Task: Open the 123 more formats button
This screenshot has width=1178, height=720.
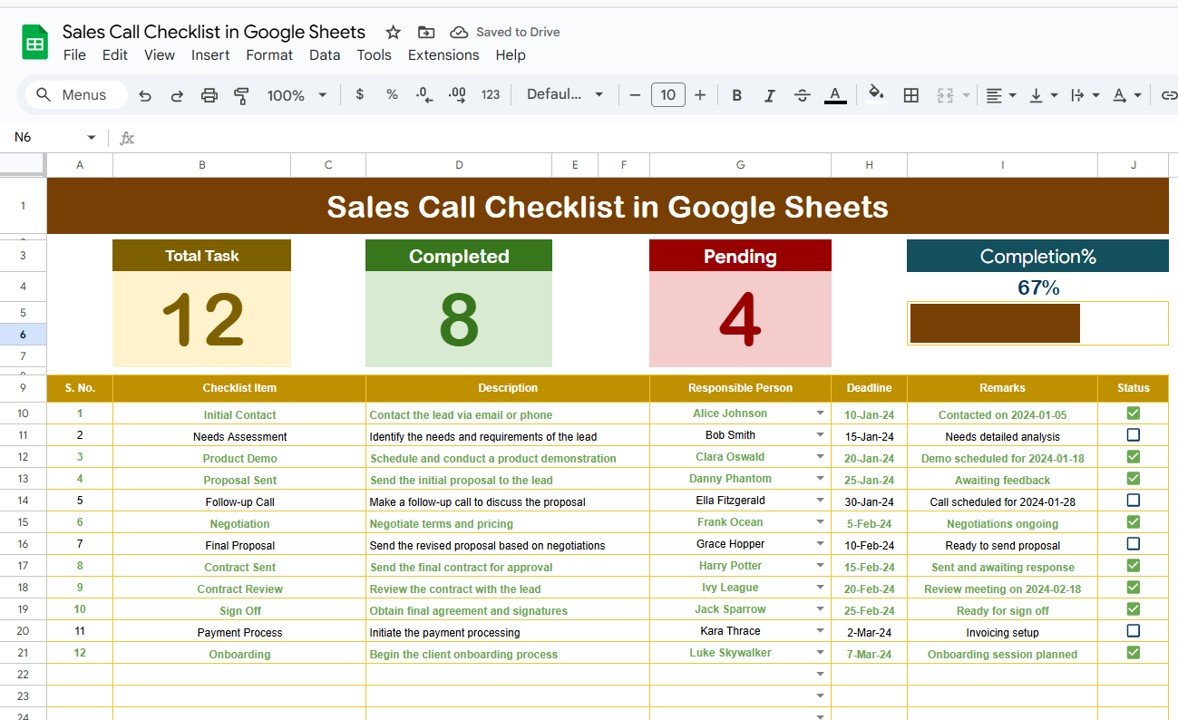Action: (491, 95)
